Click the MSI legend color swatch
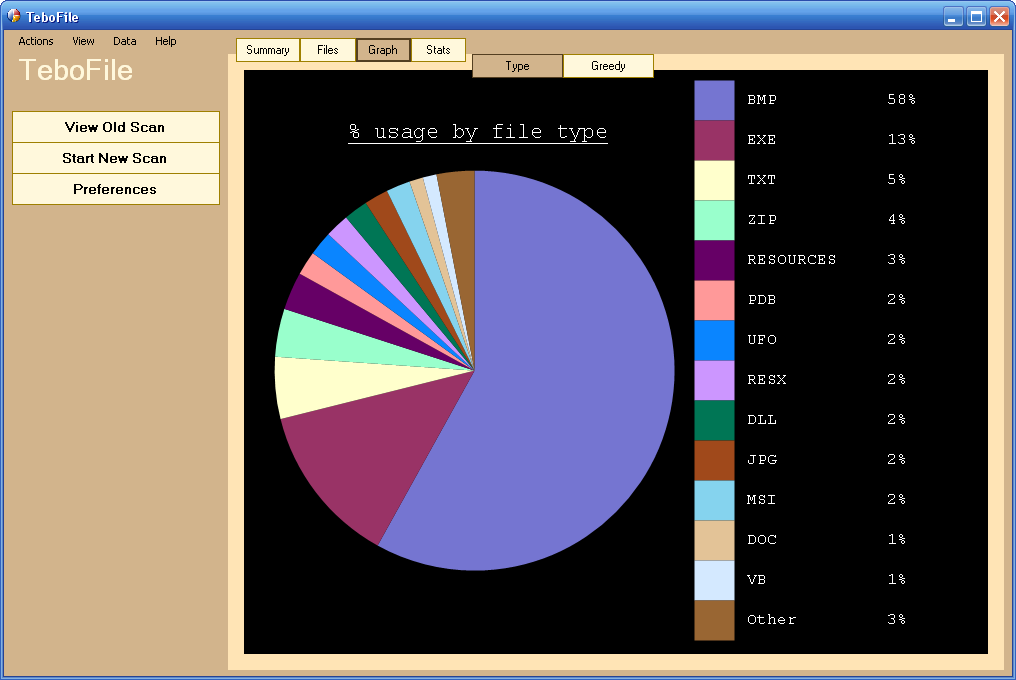The width and height of the screenshot is (1016, 680). click(x=714, y=500)
